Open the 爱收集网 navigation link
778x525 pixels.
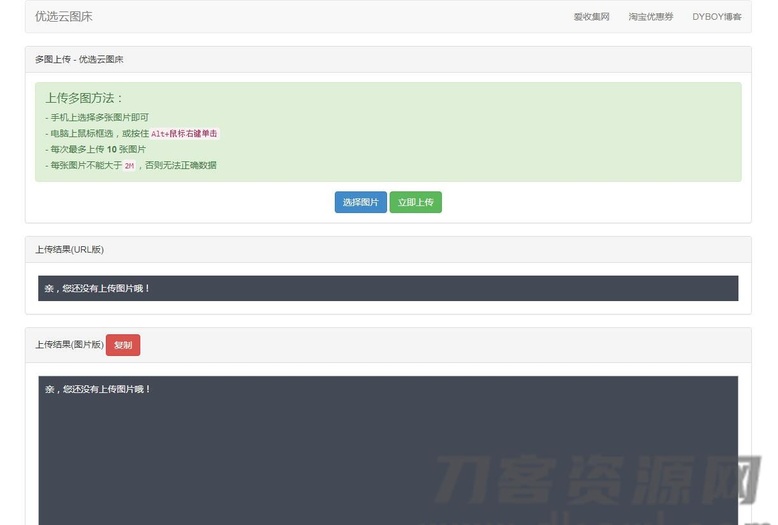click(591, 17)
